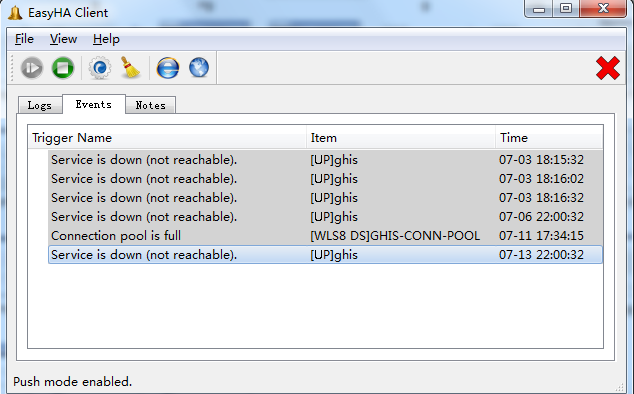Click the Push mode enabled status text
634x394 pixels.
click(72, 381)
